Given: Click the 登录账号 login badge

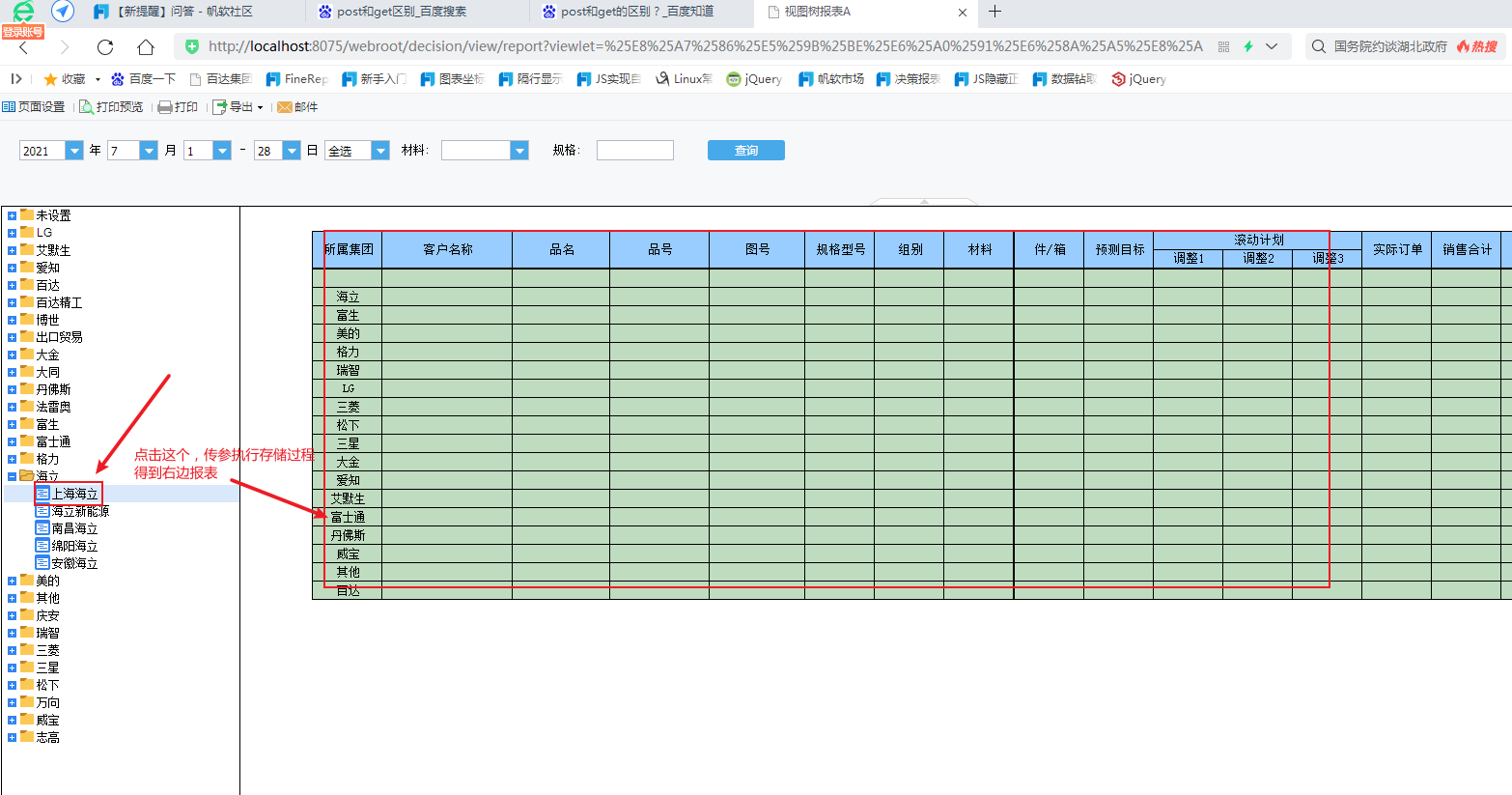Looking at the screenshot, I should 23,32.
